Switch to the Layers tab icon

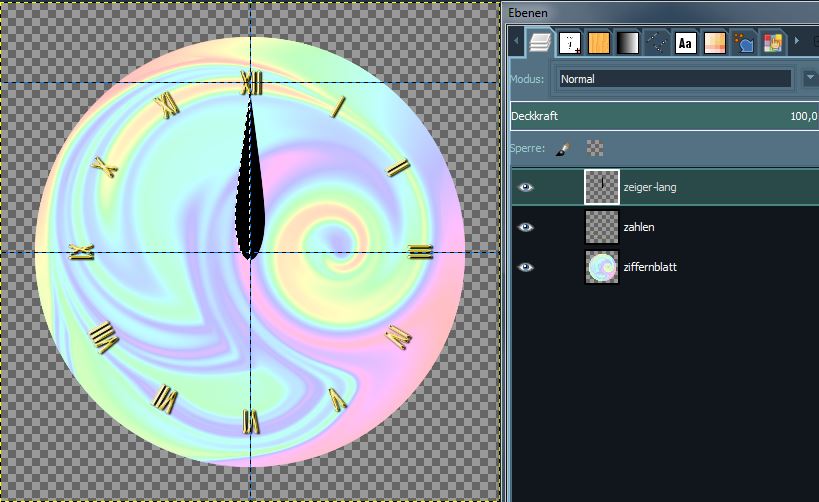(x=540, y=43)
